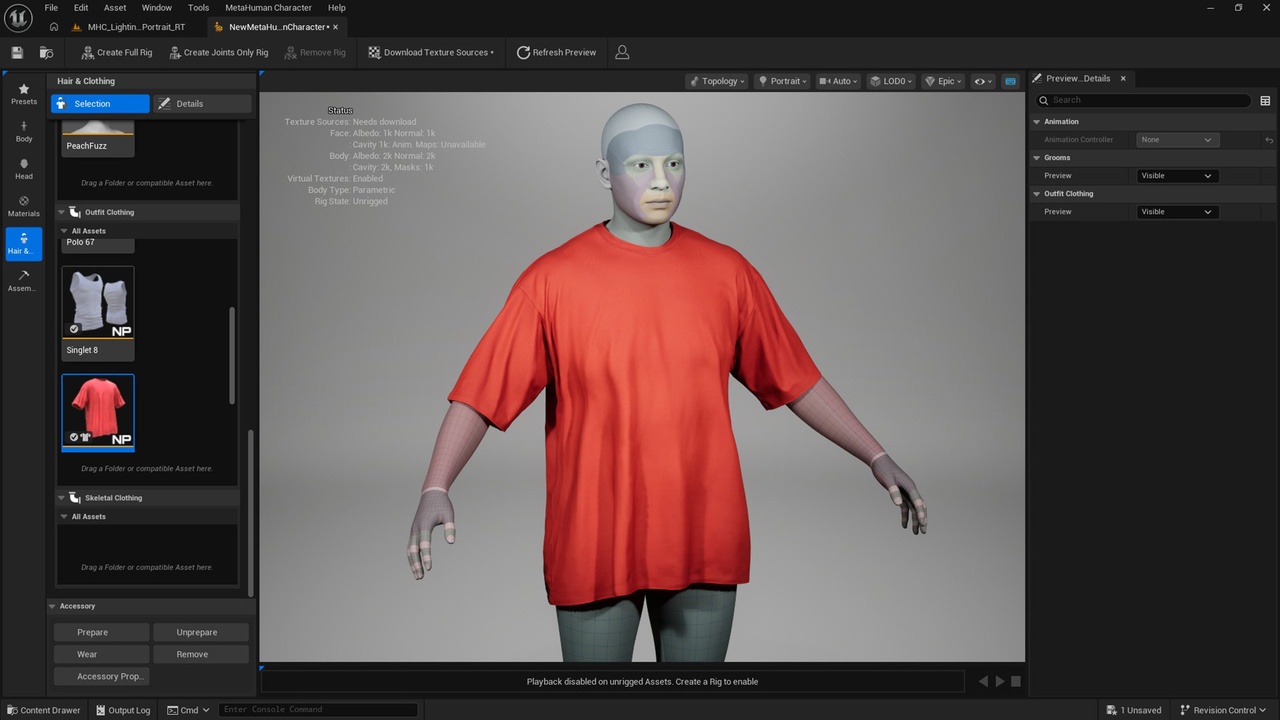Viewport: 1280px width, 720px height.
Task: Click the Unprepare accessory button
Action: 201,632
